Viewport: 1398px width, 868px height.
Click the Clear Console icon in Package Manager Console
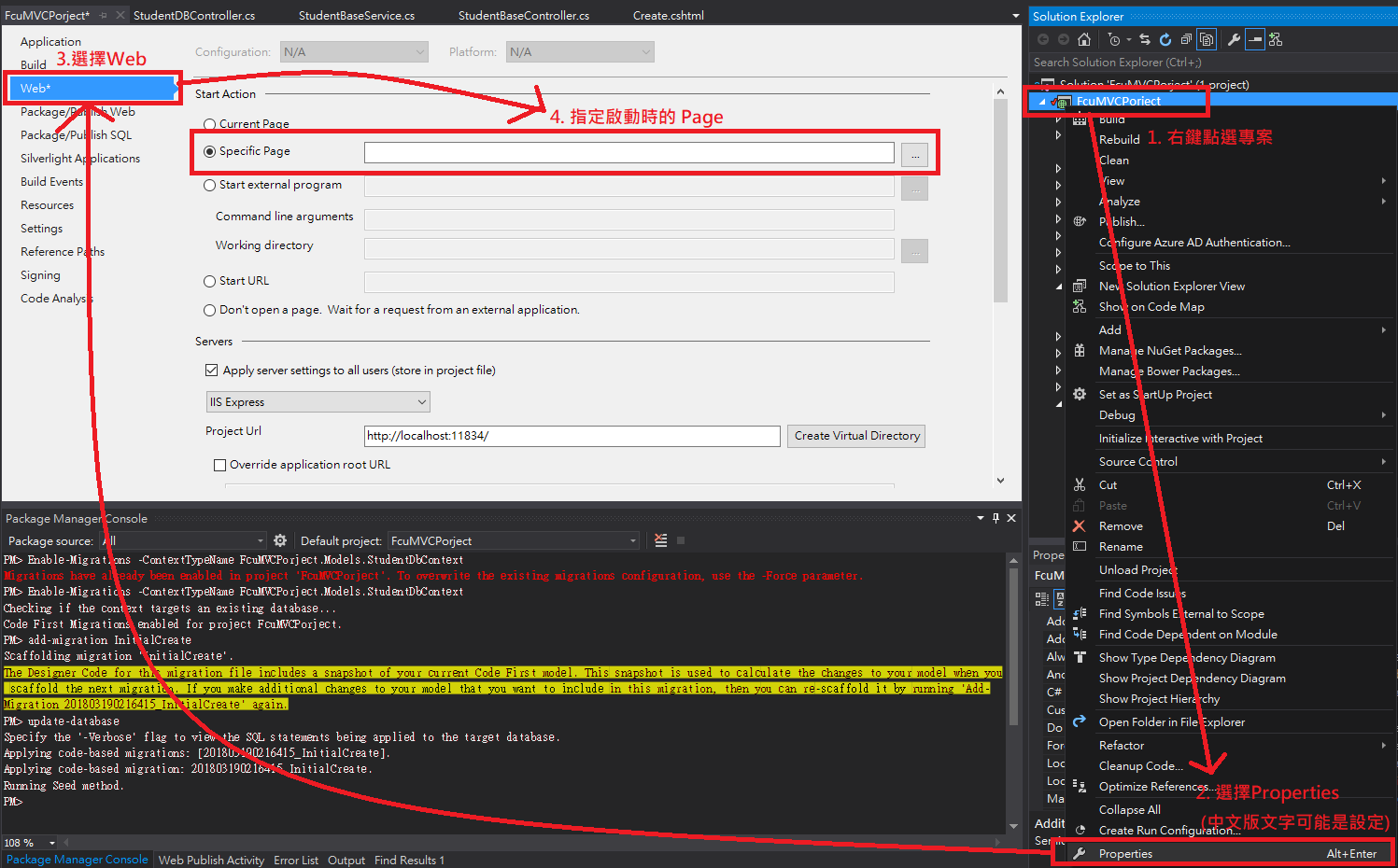point(660,540)
